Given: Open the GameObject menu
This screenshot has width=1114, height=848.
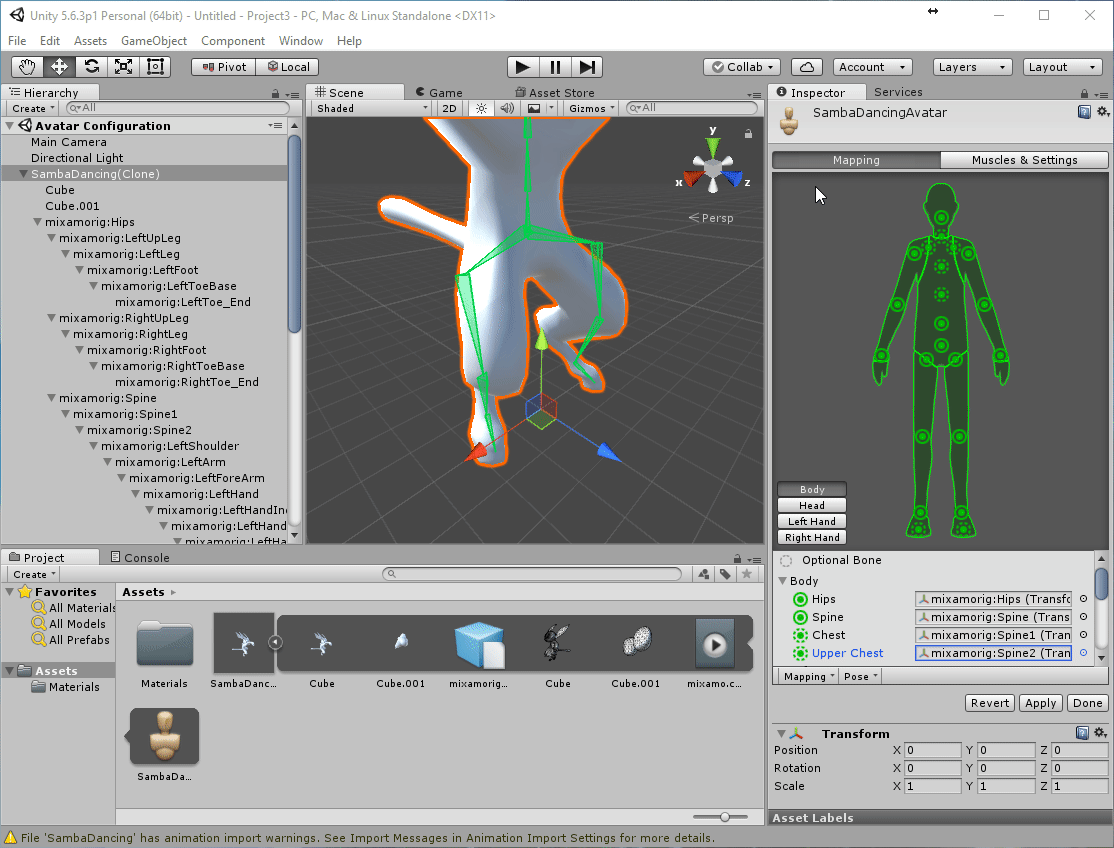Looking at the screenshot, I should (x=154, y=41).
